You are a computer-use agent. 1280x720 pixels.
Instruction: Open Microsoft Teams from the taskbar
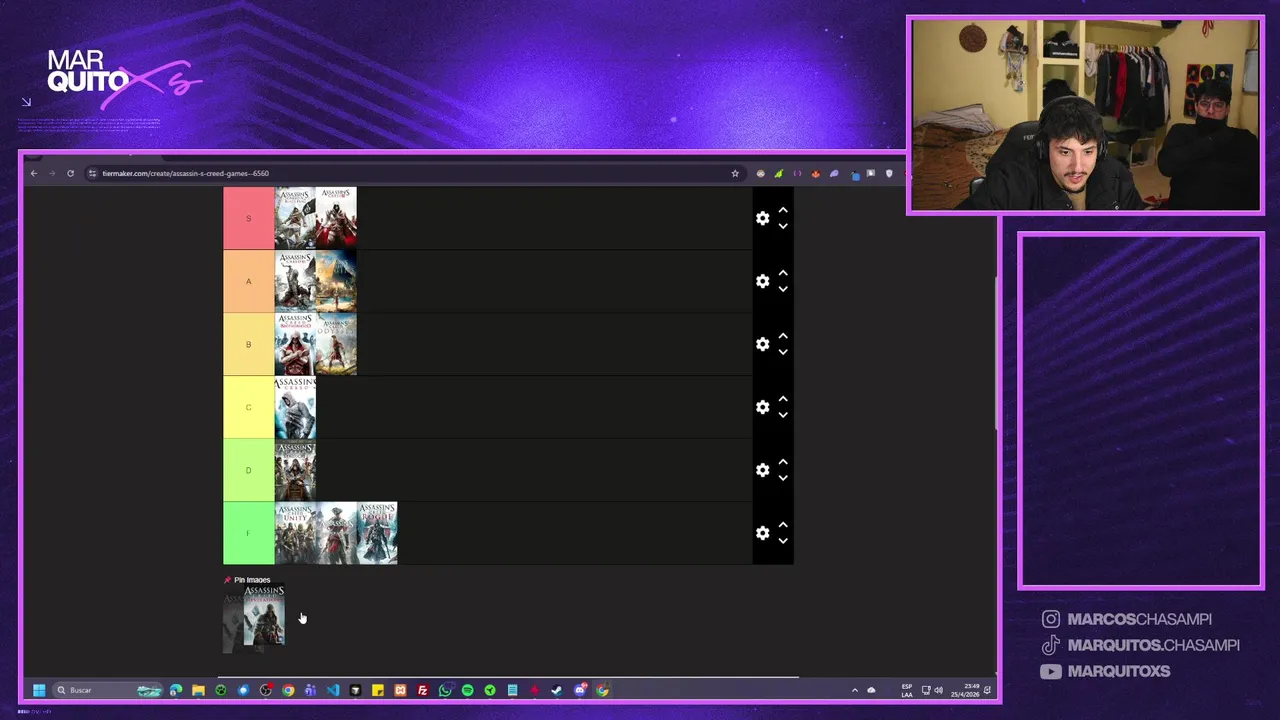pos(310,690)
